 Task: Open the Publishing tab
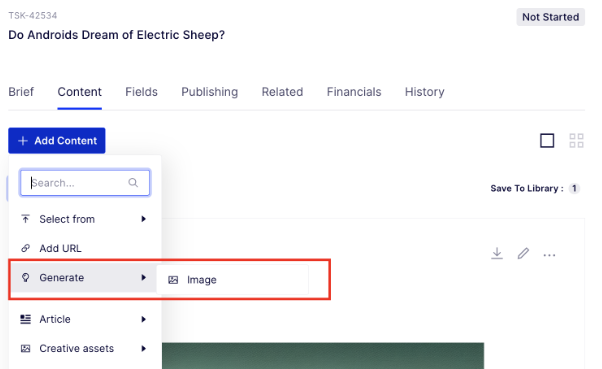pyautogui.click(x=210, y=92)
